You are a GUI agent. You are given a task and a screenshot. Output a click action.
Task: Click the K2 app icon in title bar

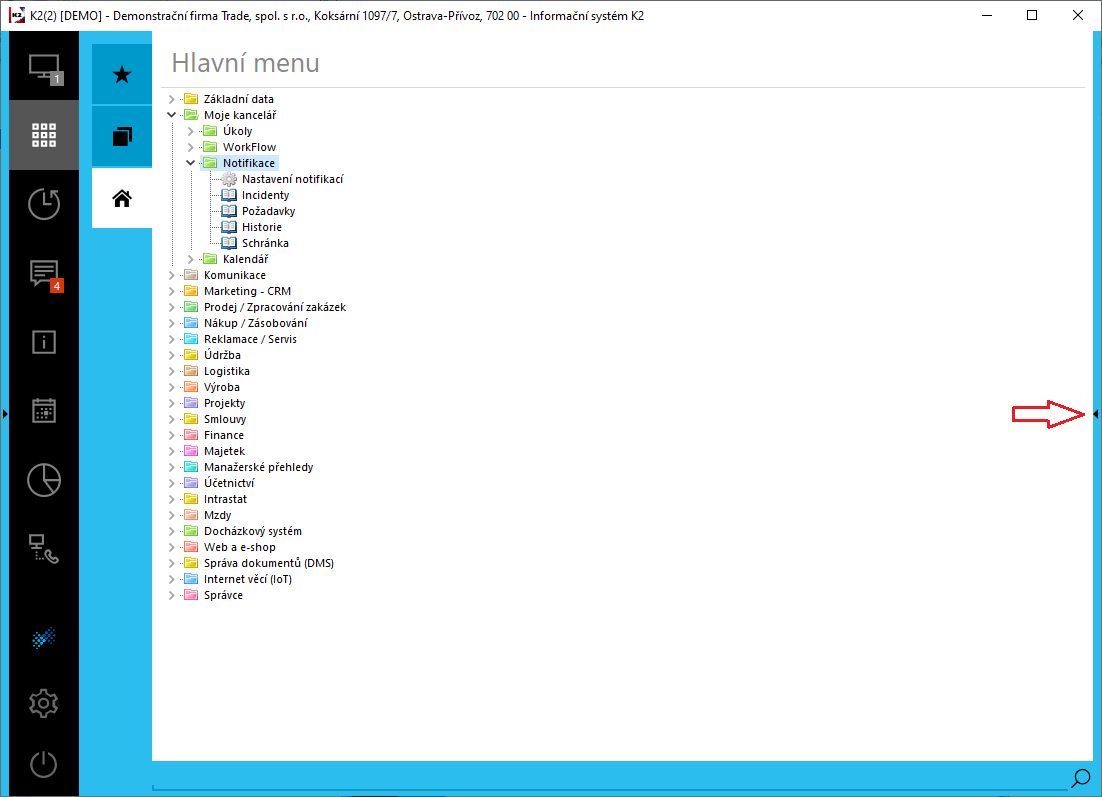coord(16,15)
